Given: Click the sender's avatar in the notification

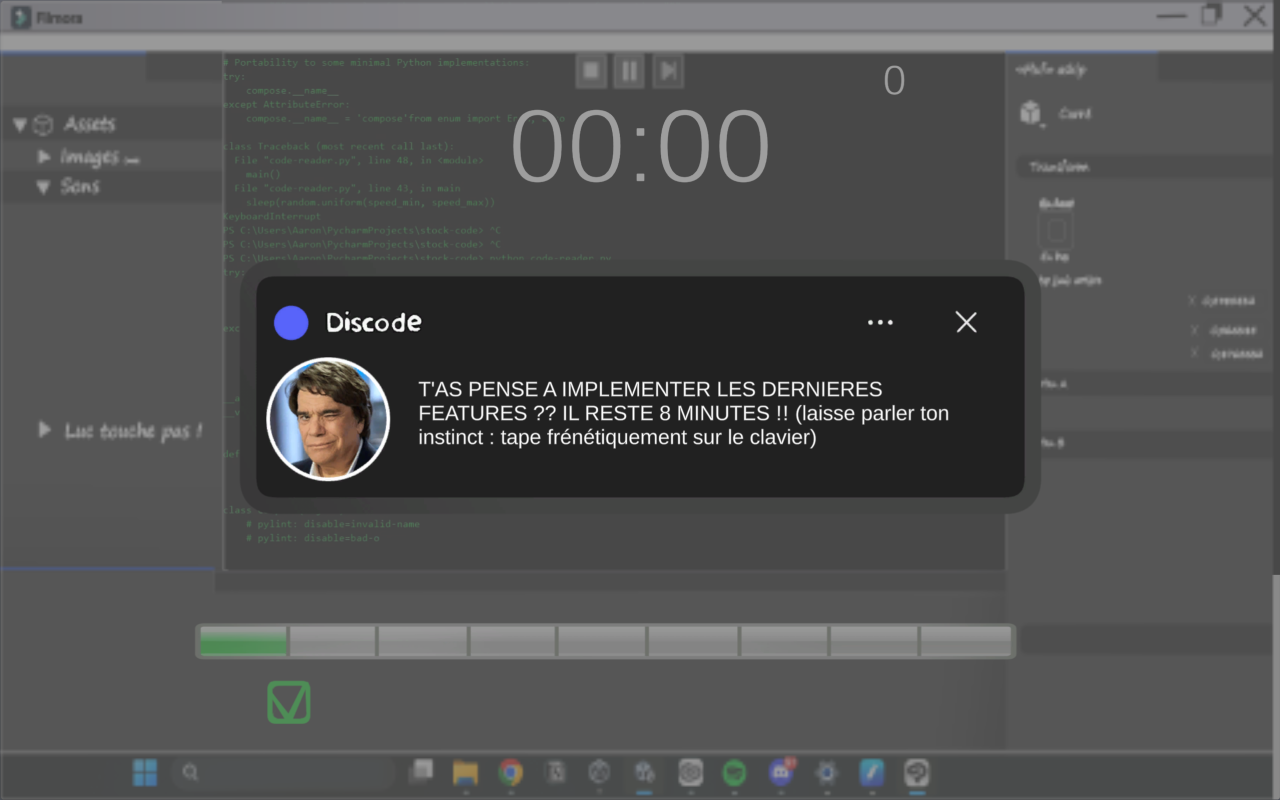Looking at the screenshot, I should (328, 419).
